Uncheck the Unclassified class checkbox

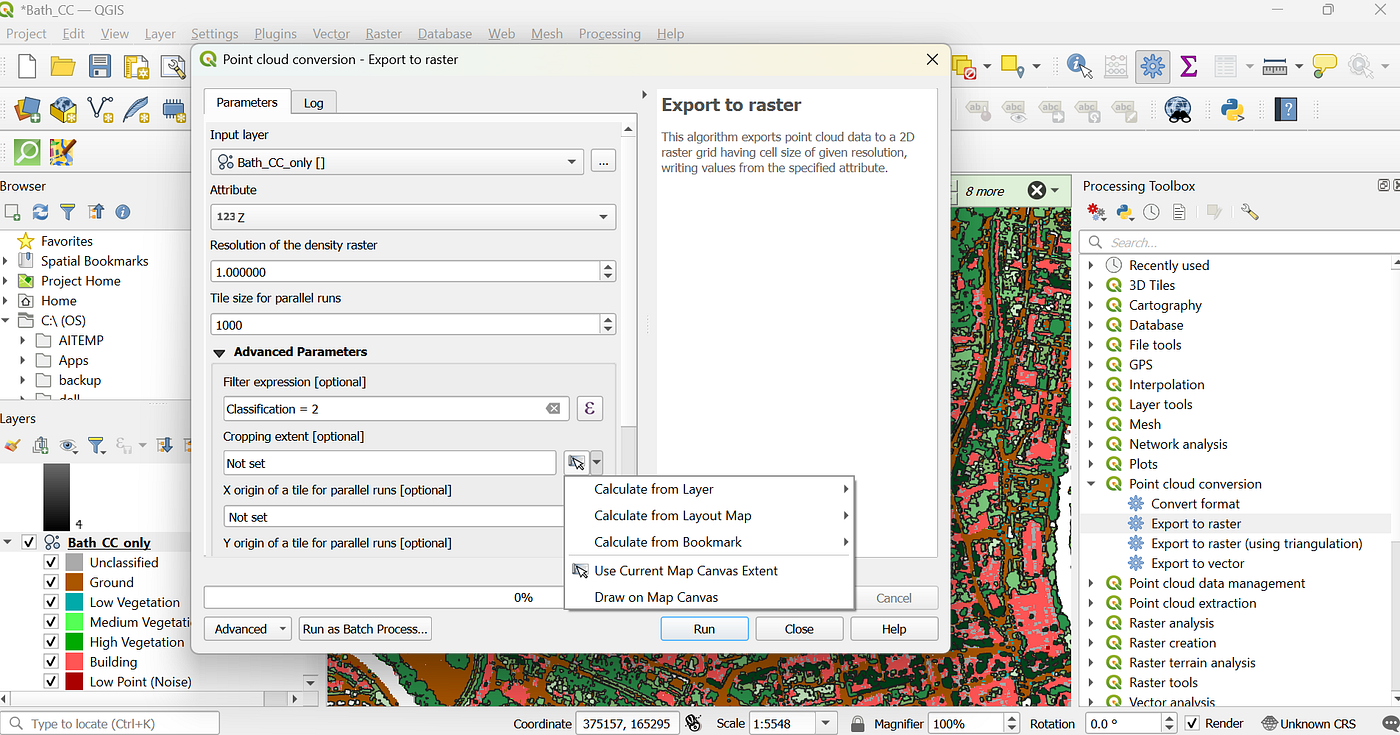(x=51, y=562)
